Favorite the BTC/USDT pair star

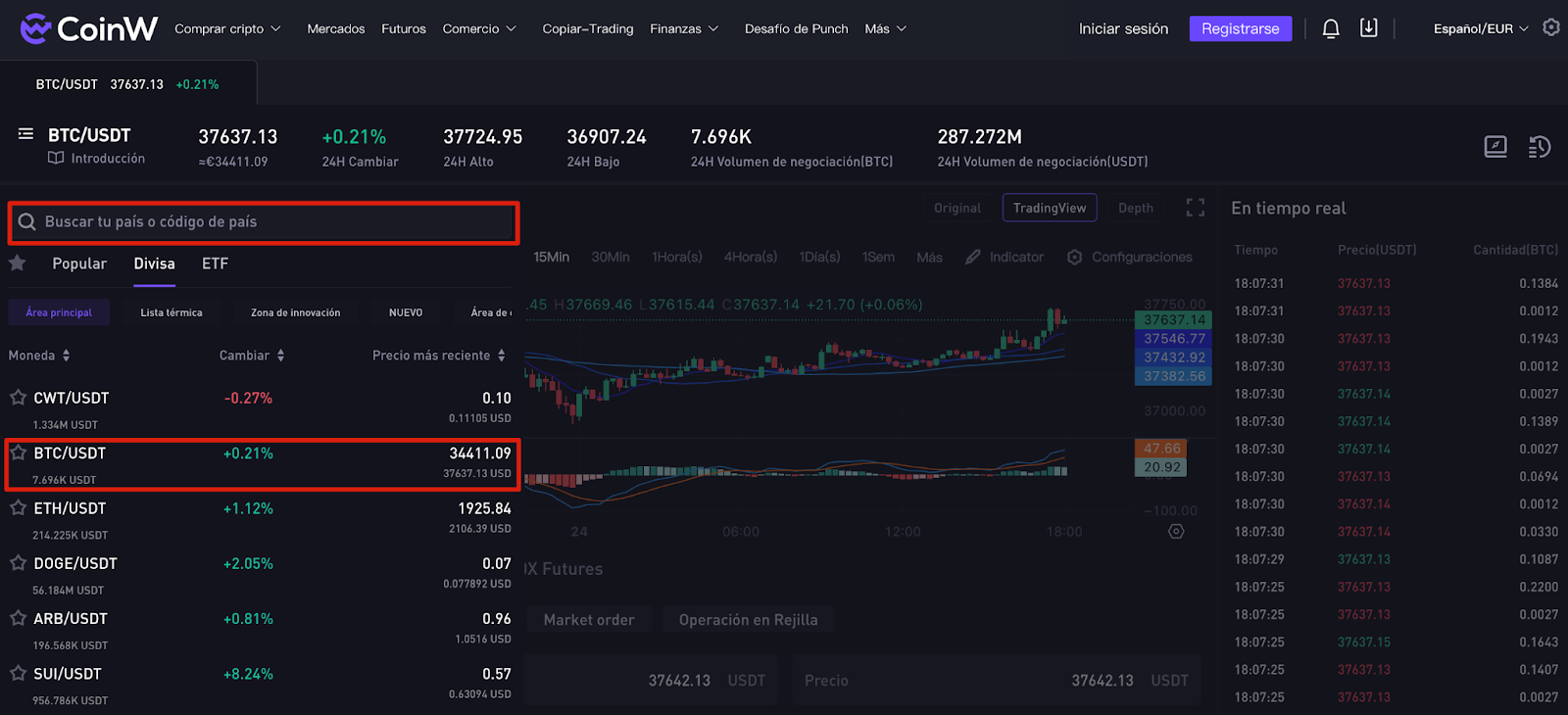coord(18,453)
